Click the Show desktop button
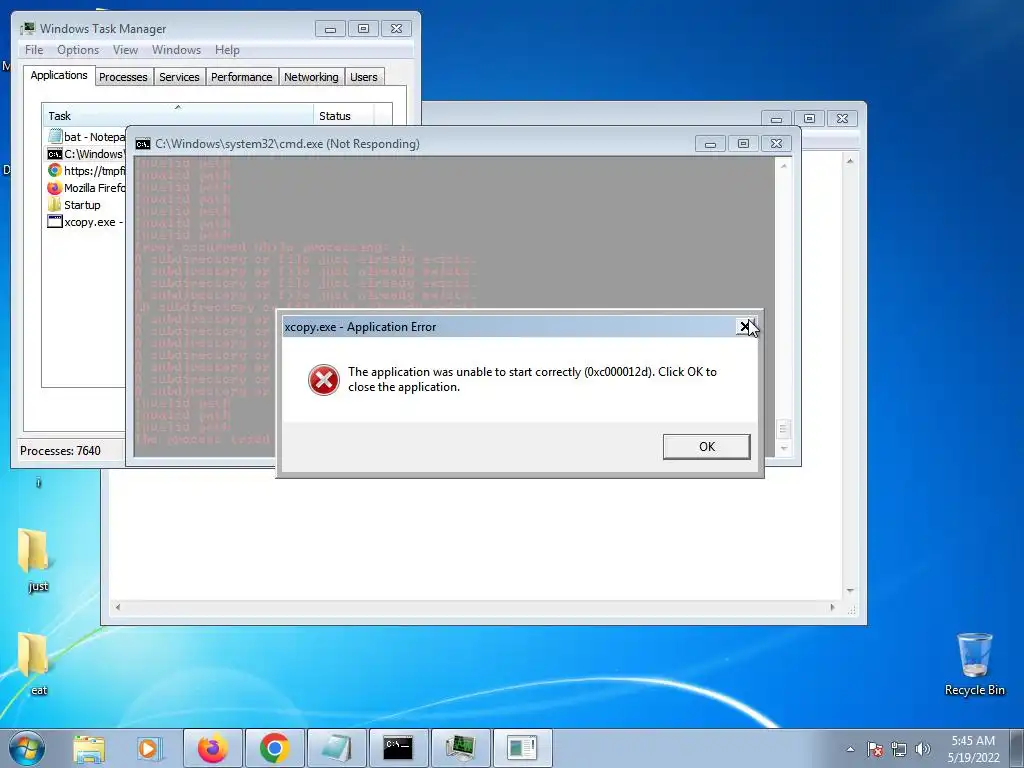 tap(1018, 748)
